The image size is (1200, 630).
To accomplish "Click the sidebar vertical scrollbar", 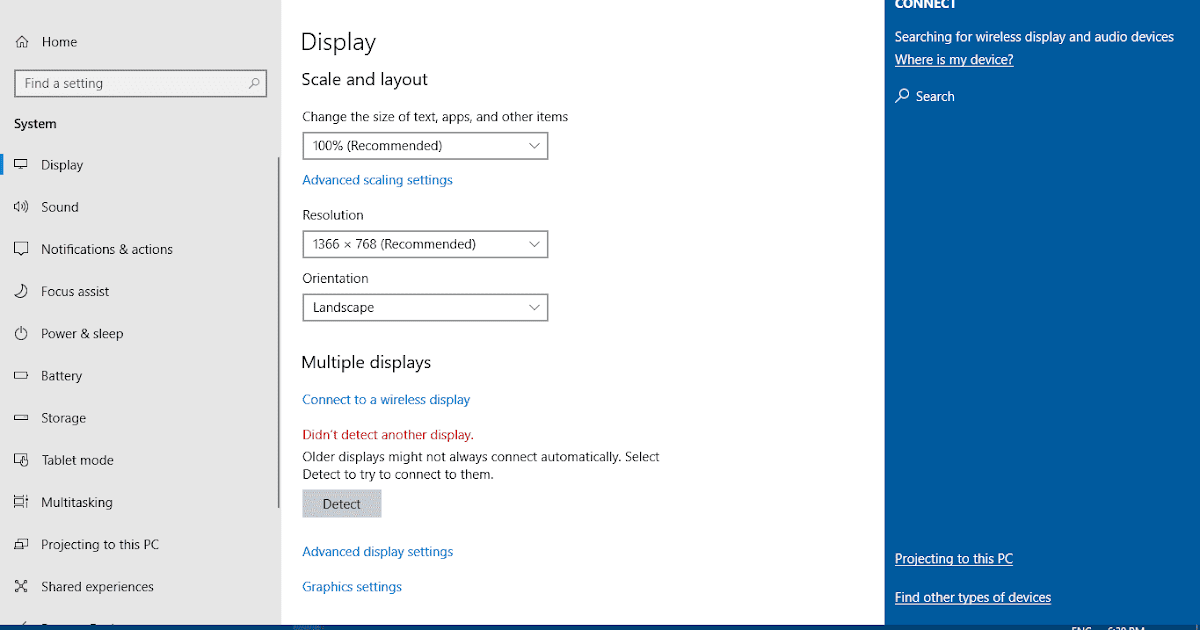I will point(279,333).
